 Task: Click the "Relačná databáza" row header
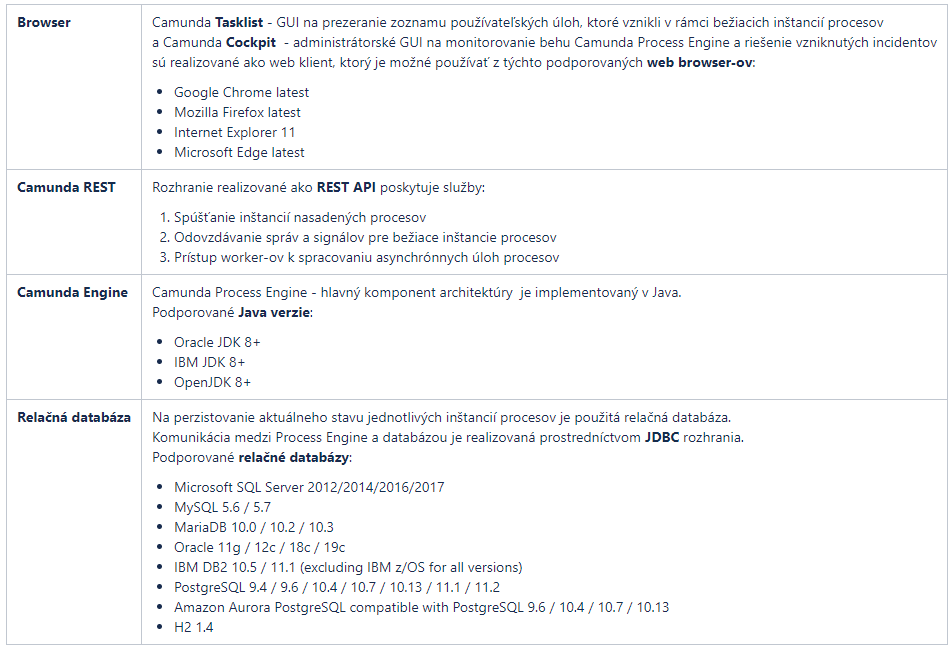coord(74,417)
